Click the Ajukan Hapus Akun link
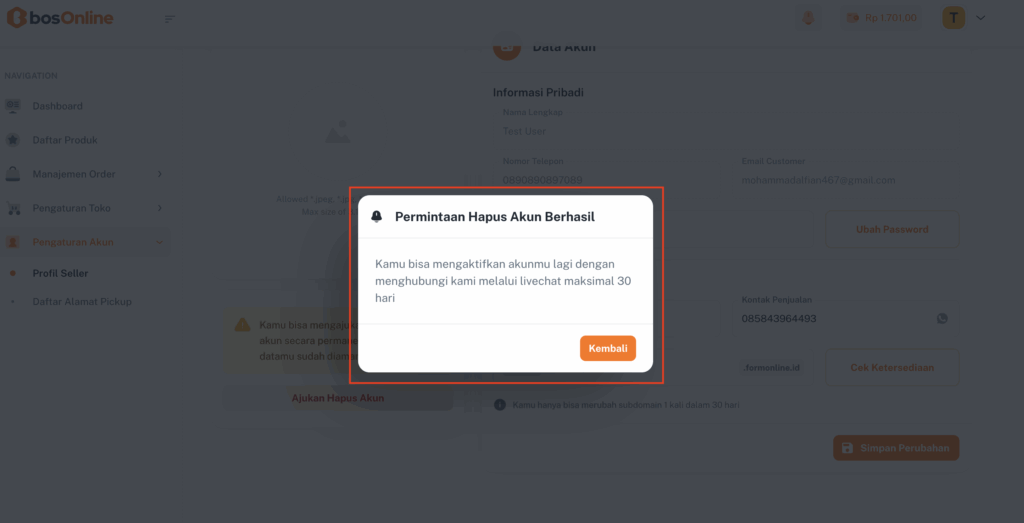 pos(338,398)
